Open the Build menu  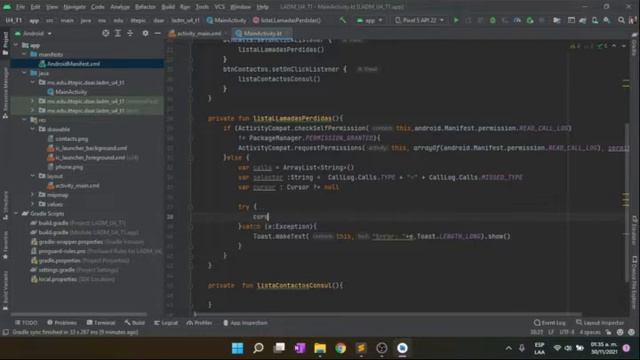[x=168, y=7]
